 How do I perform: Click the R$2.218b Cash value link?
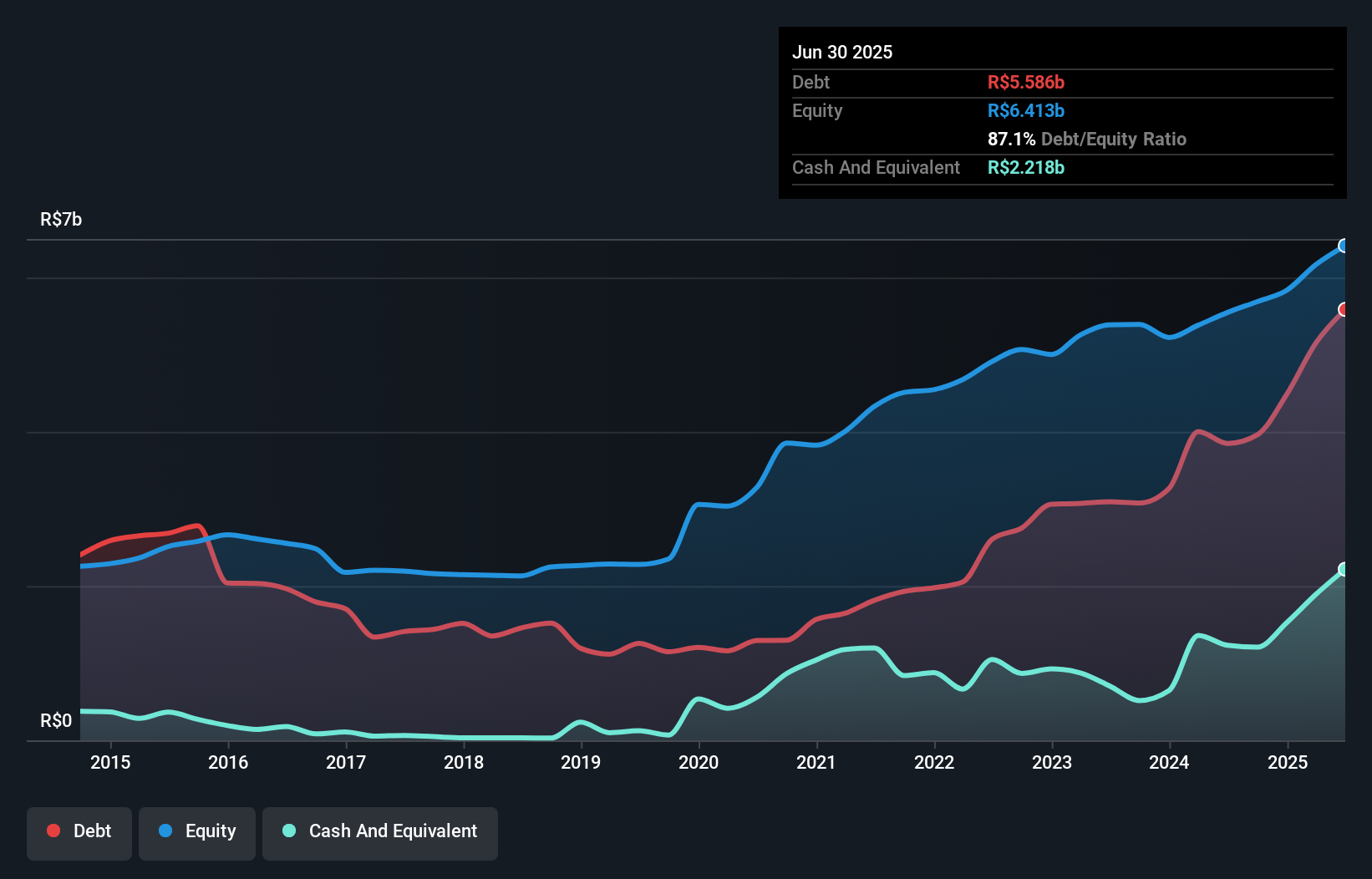click(x=1026, y=167)
